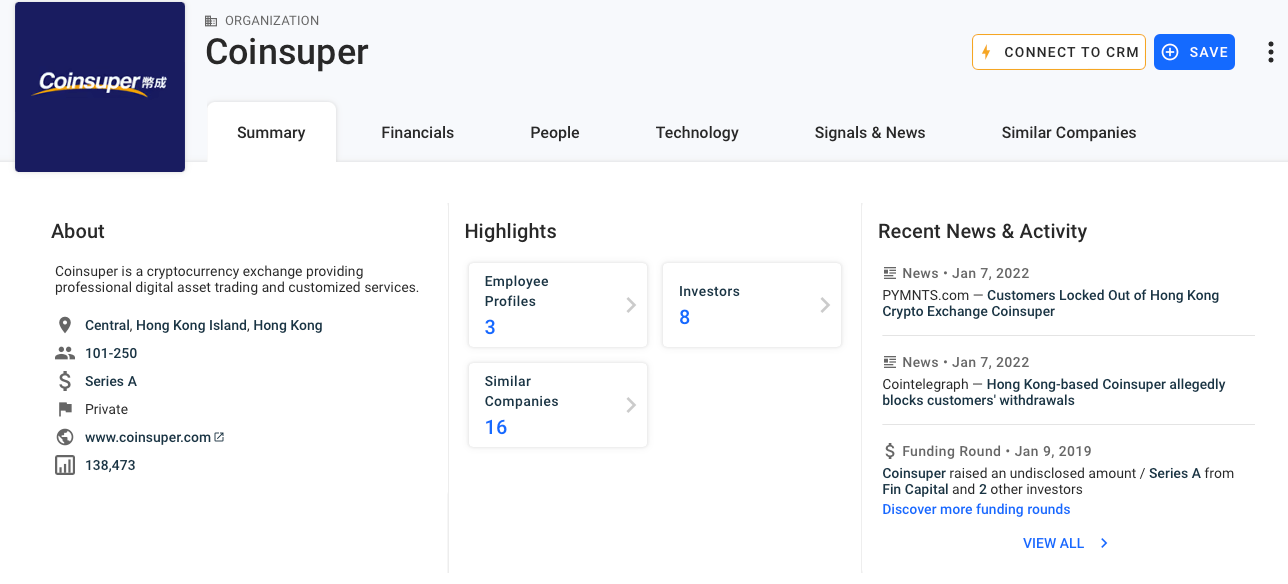1288x584 pixels.
Task: Select the Summary tab
Action: click(271, 132)
